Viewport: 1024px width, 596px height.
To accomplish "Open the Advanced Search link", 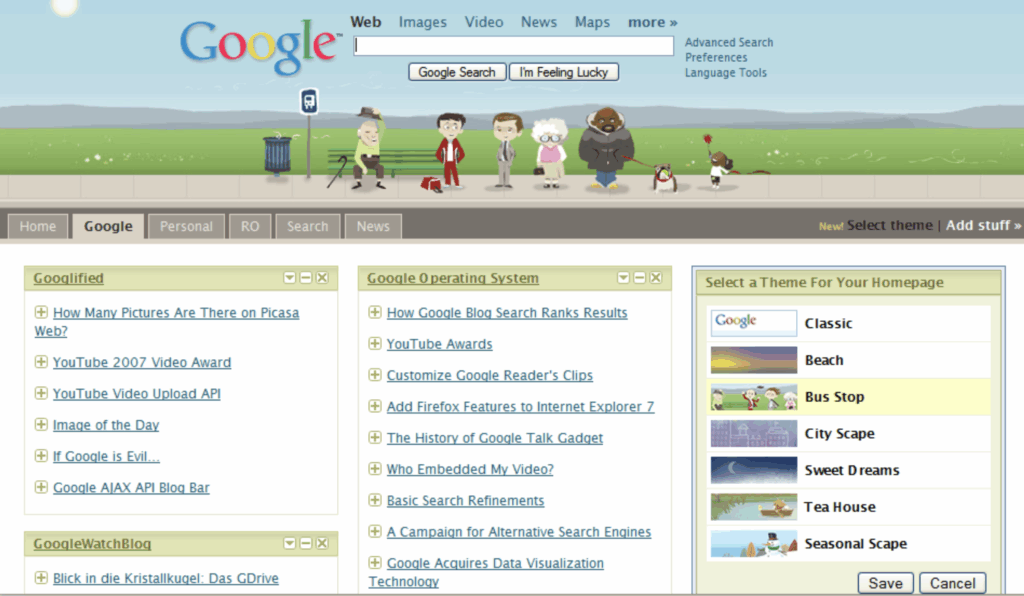I will [729, 42].
